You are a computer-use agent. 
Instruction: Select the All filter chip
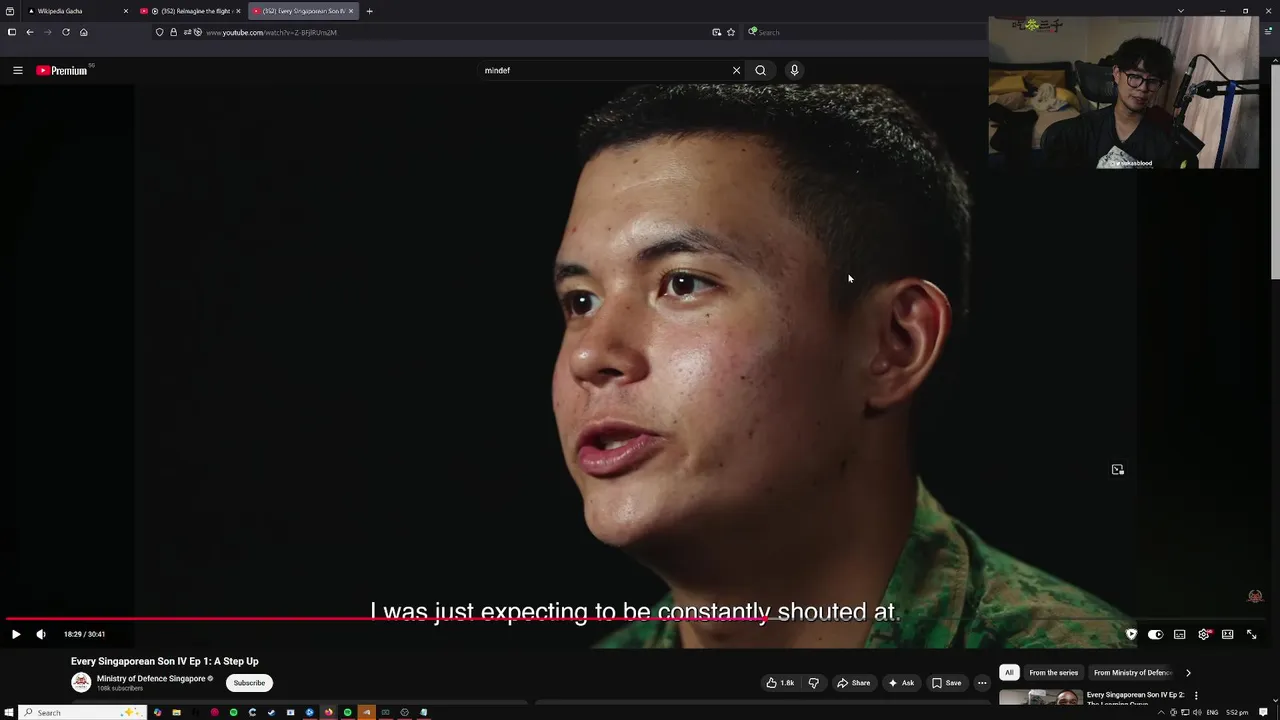(x=1009, y=673)
